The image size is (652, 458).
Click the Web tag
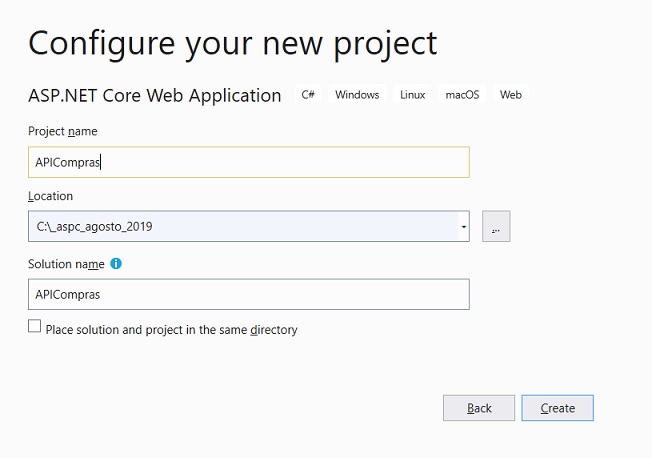click(x=511, y=95)
